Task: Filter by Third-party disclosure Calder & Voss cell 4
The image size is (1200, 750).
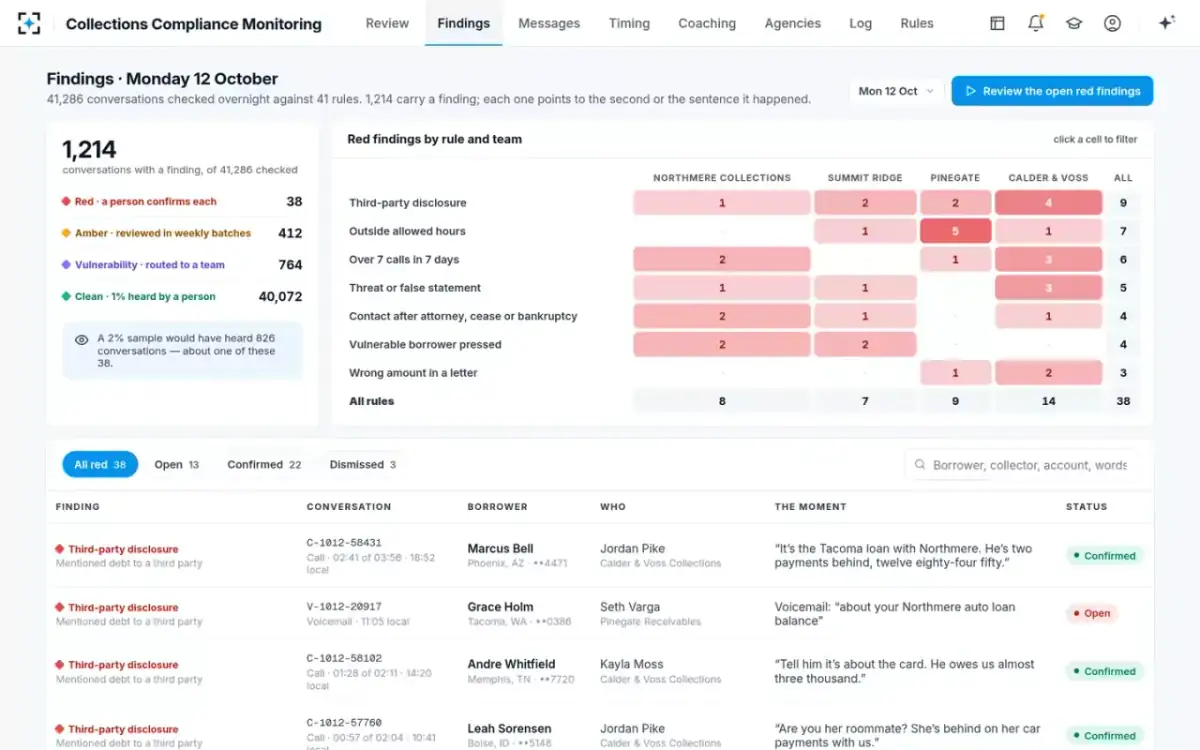Action: (1048, 203)
